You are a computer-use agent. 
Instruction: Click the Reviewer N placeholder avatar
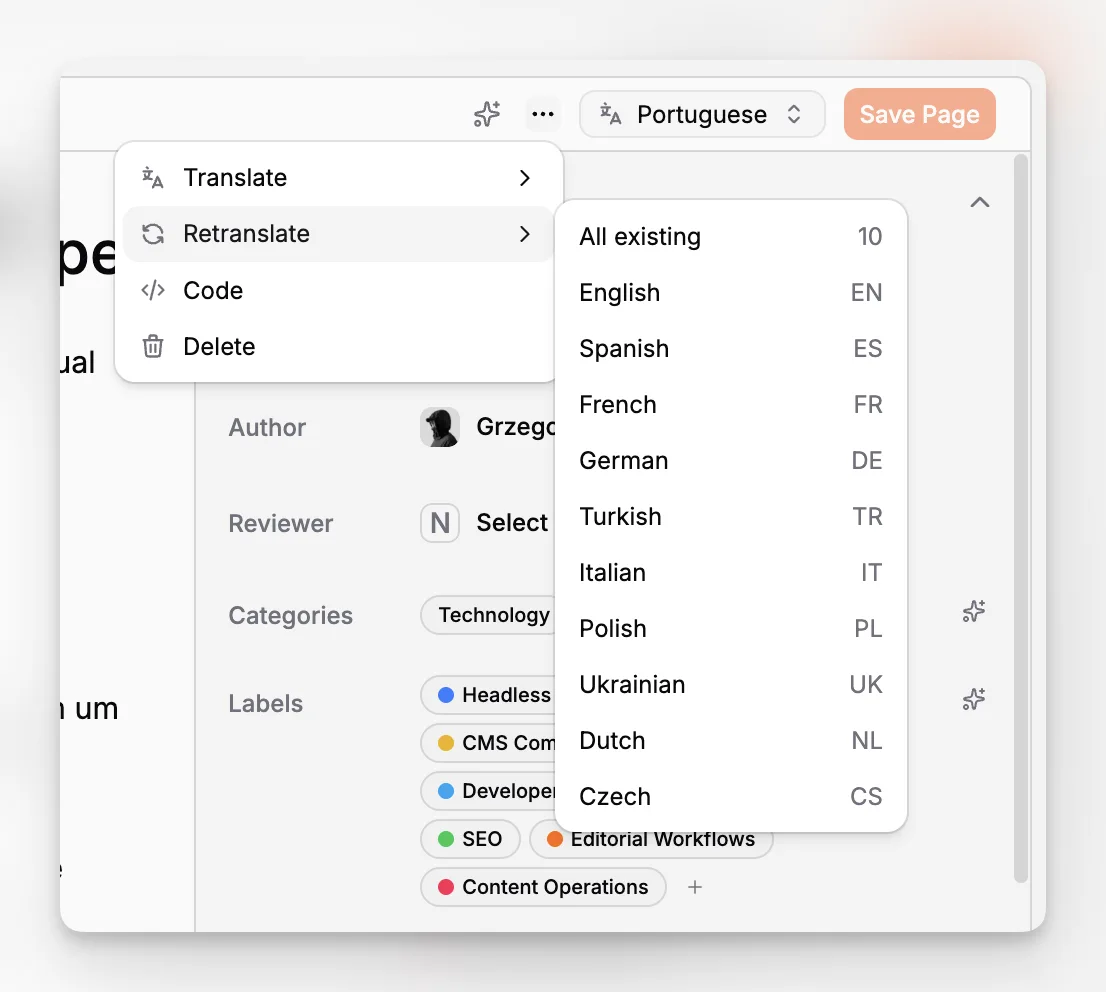pos(440,523)
